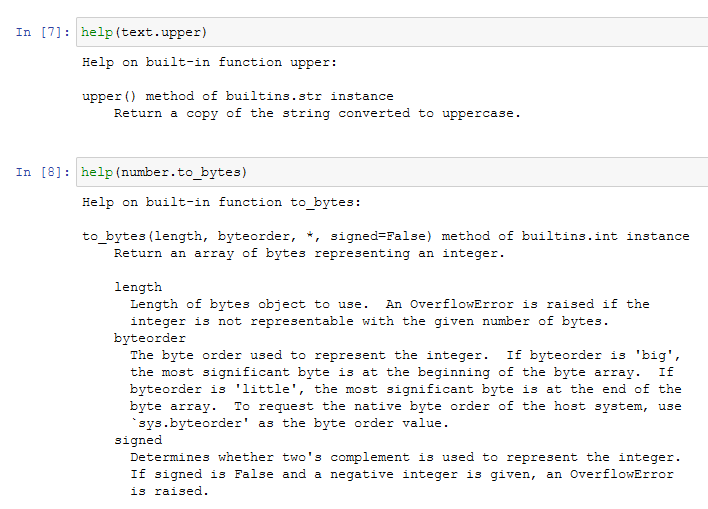
Task: Click the to_bytes method signature line
Action: tap(385, 236)
